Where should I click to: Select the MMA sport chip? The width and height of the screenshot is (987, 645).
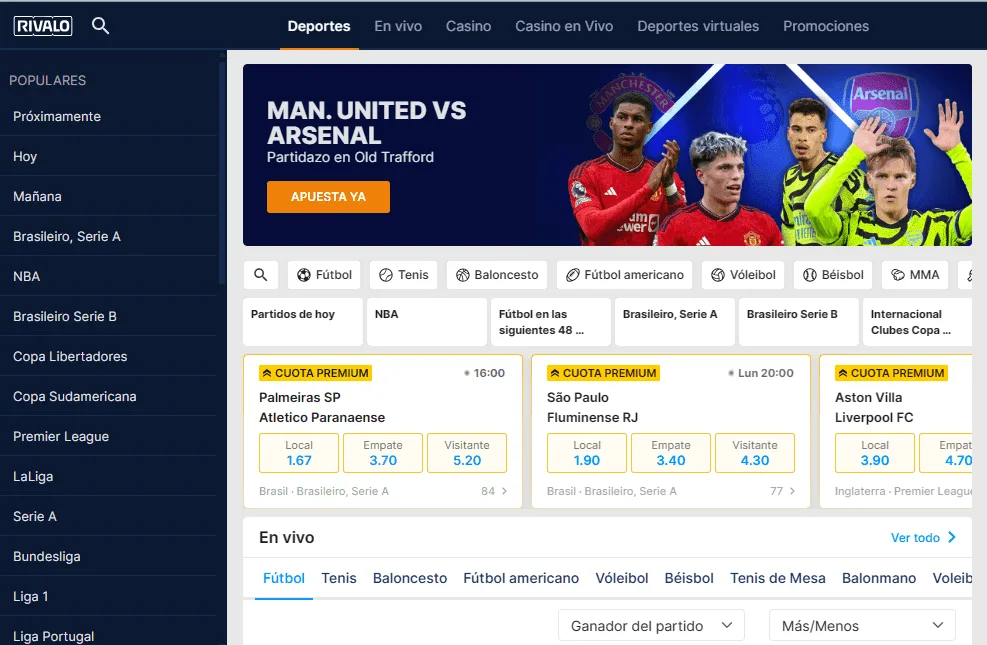tap(915, 275)
